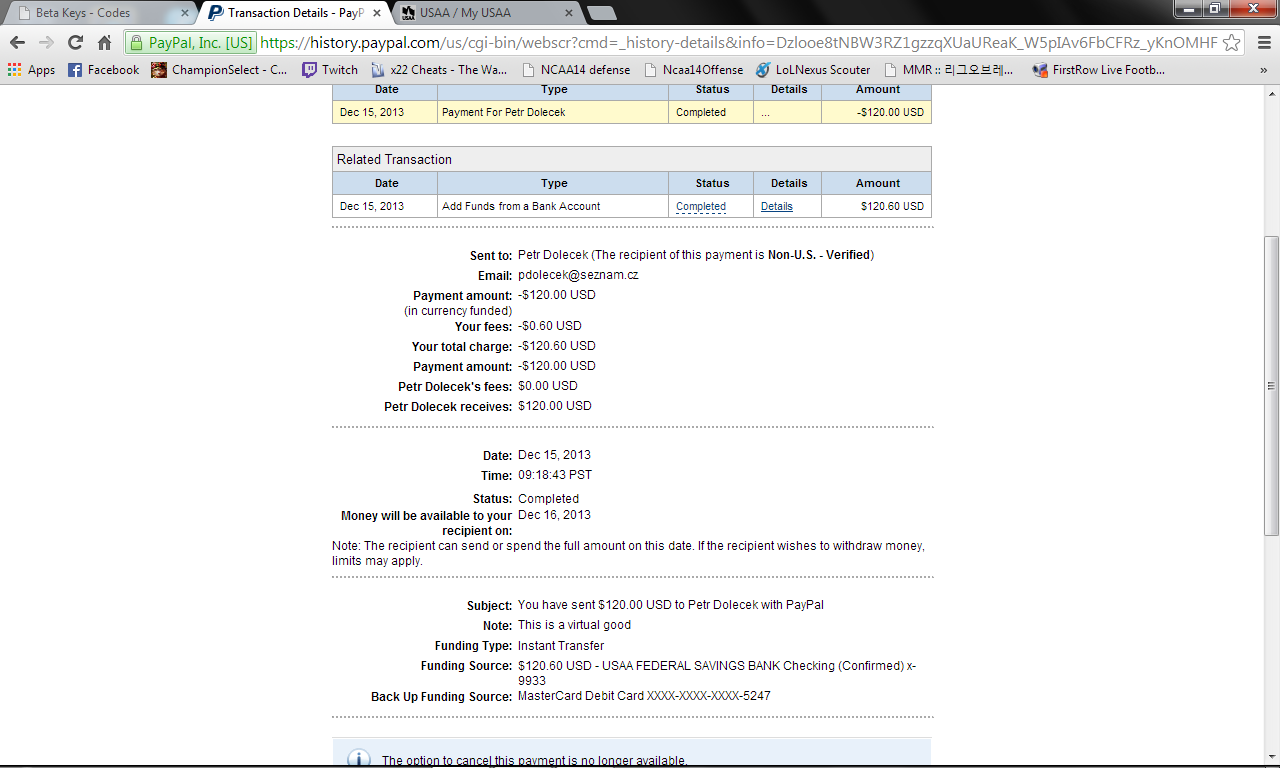
Task: Open a new browser tab
Action: click(x=601, y=13)
